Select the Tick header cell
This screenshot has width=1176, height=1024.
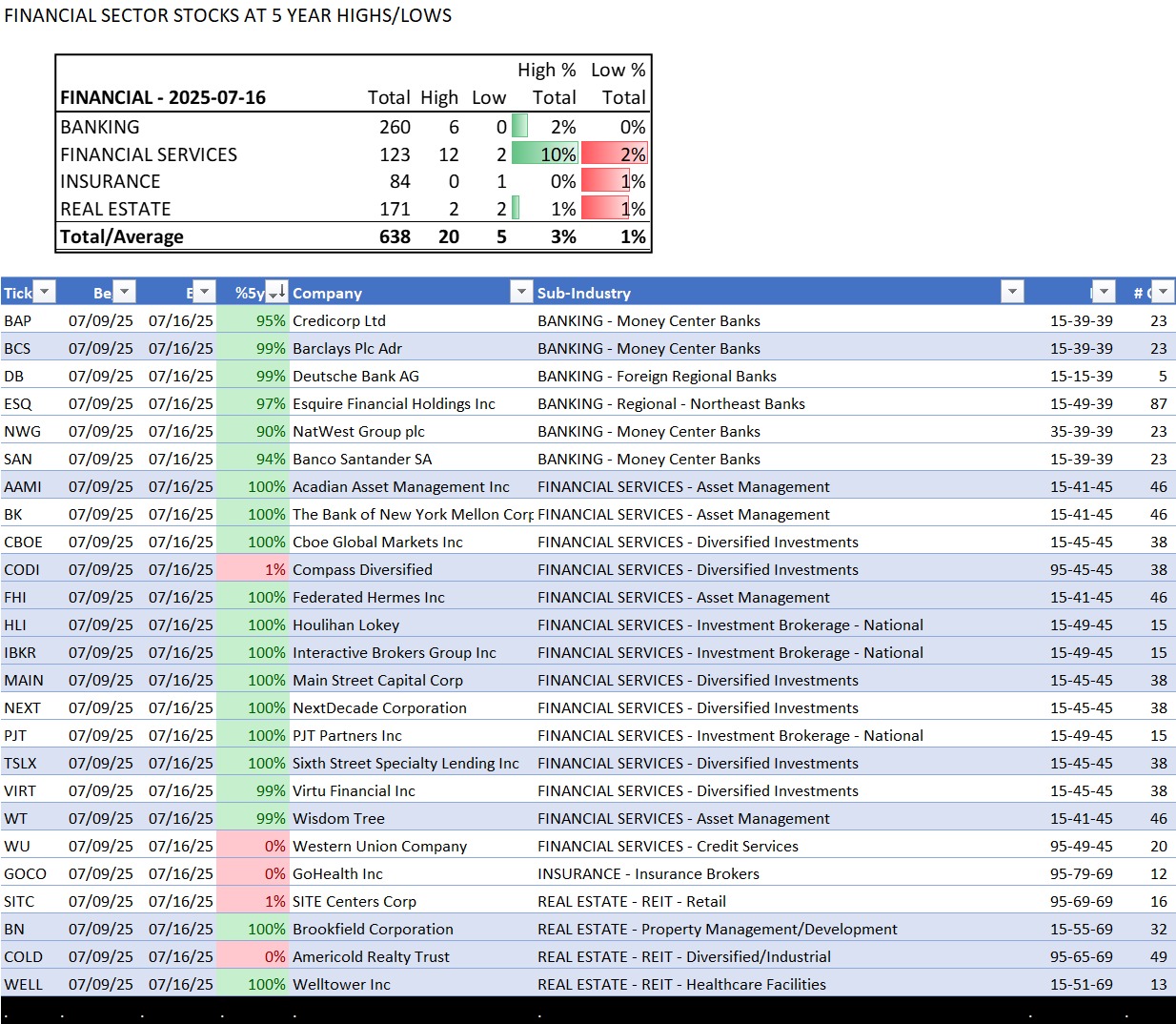click(17, 293)
